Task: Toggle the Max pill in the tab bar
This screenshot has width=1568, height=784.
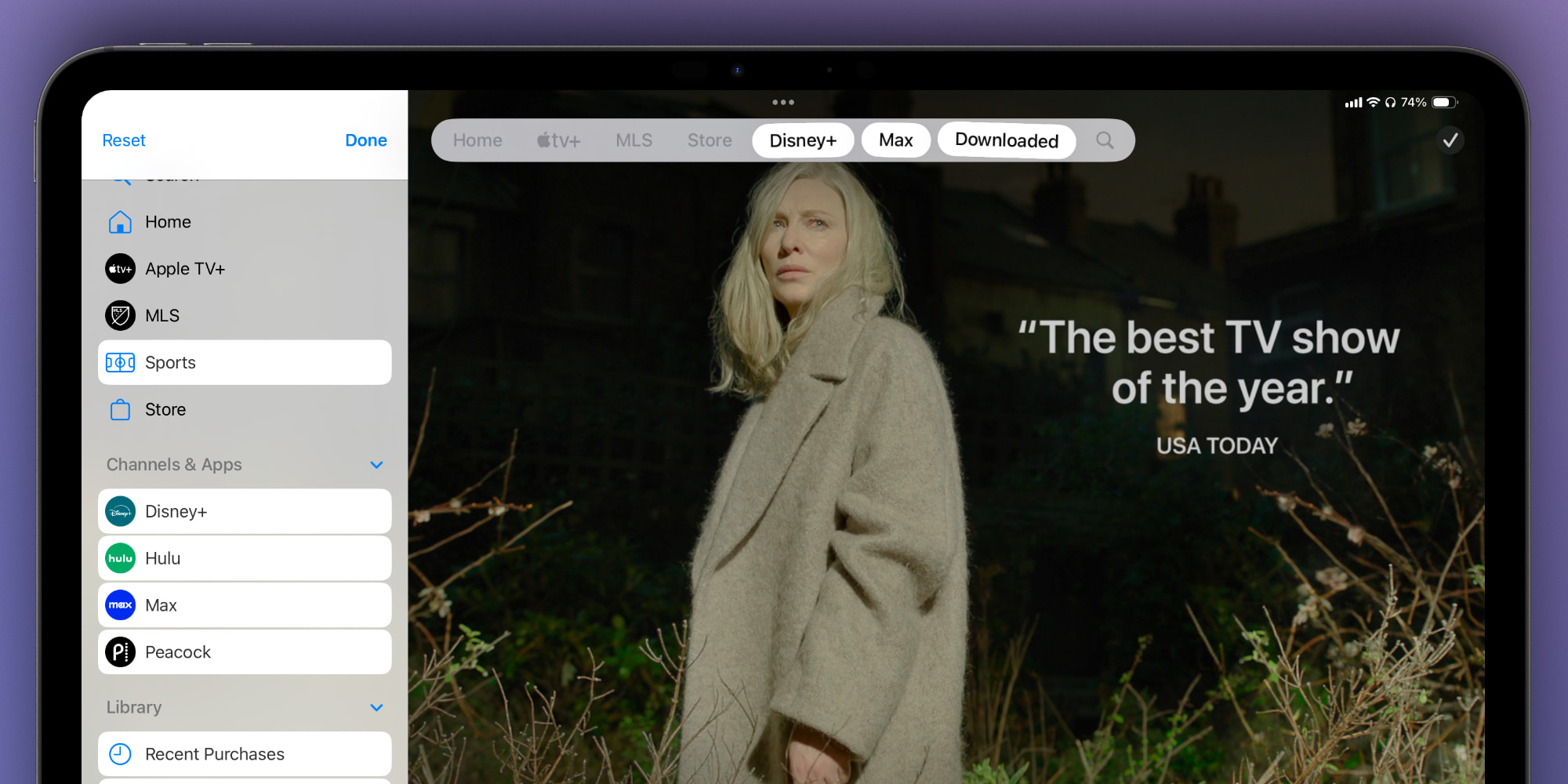Action: click(x=895, y=140)
